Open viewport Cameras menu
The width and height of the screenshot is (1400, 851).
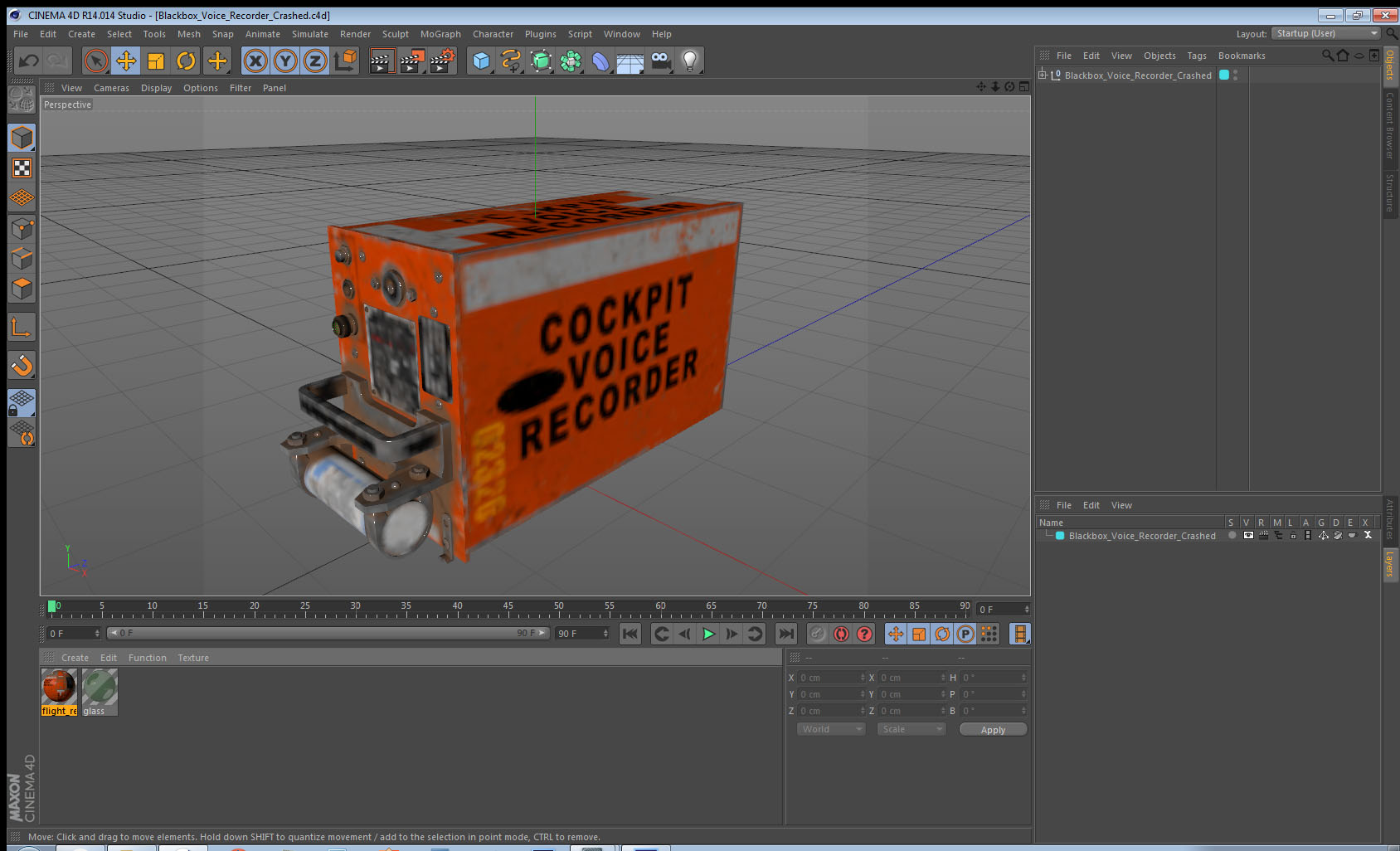point(111,88)
